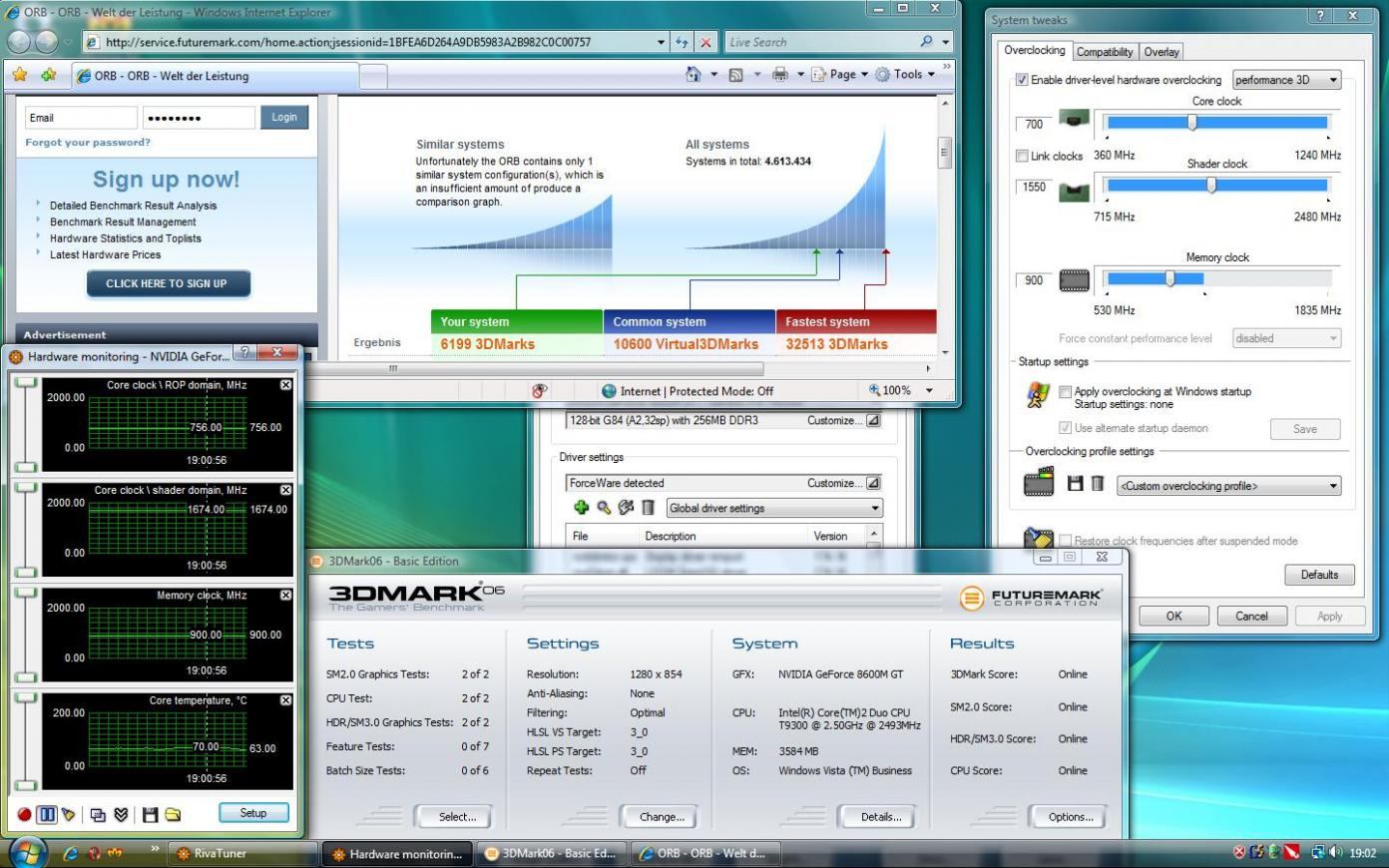1389x868 pixels.
Task: Click the Forgot your password link
Action: pyautogui.click(x=88, y=142)
